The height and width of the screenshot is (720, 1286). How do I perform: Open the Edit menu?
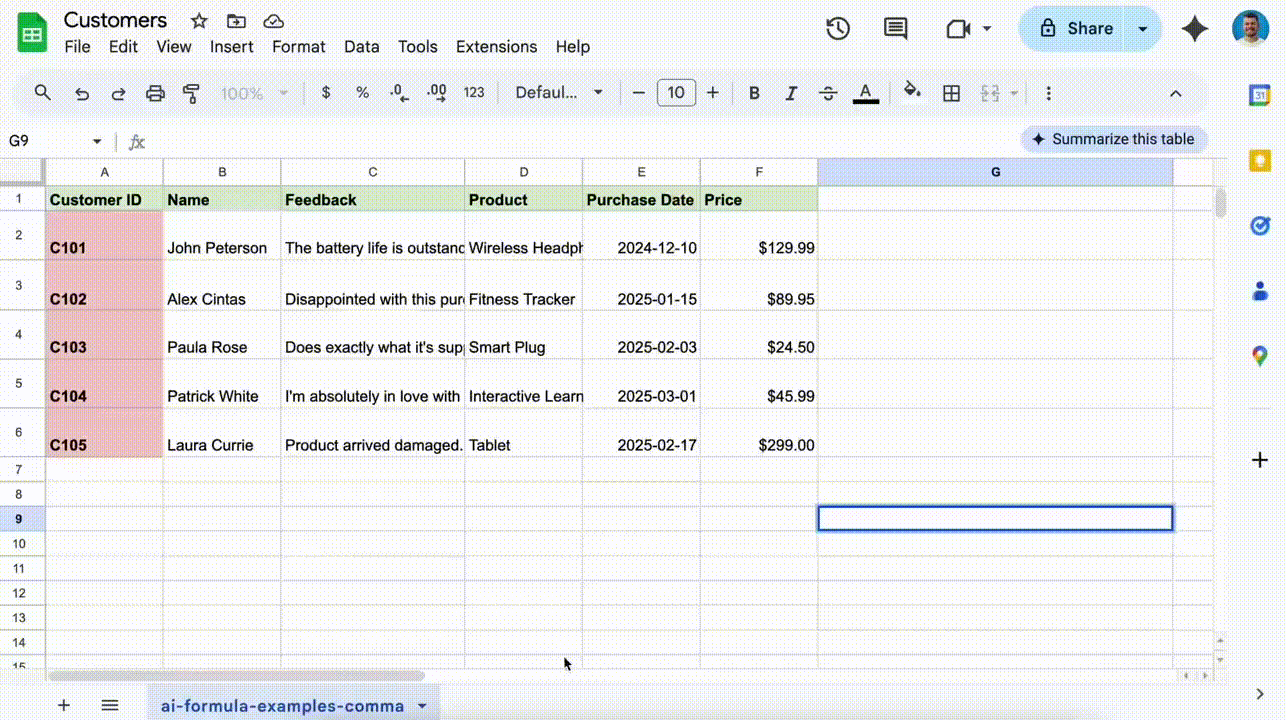[123, 47]
